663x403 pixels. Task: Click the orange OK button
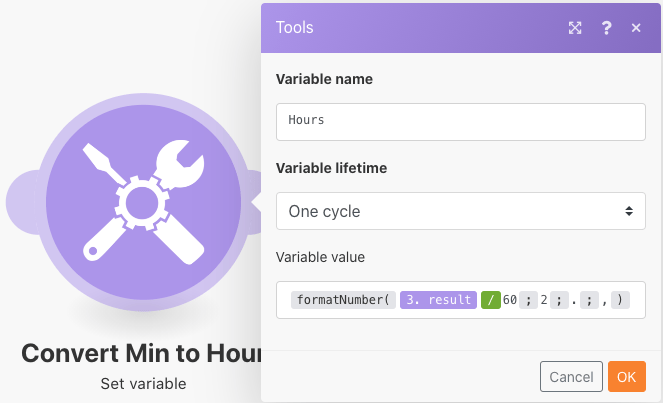tap(627, 376)
